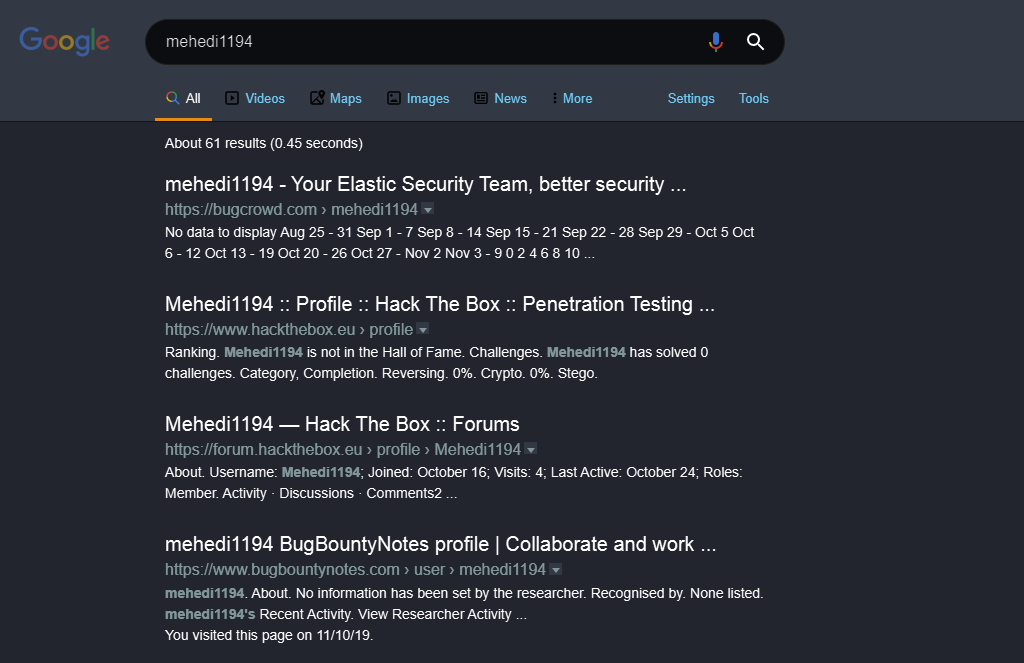Screen dimensions: 1024x663
Task: Open the More search categories menu
Action: pos(572,99)
